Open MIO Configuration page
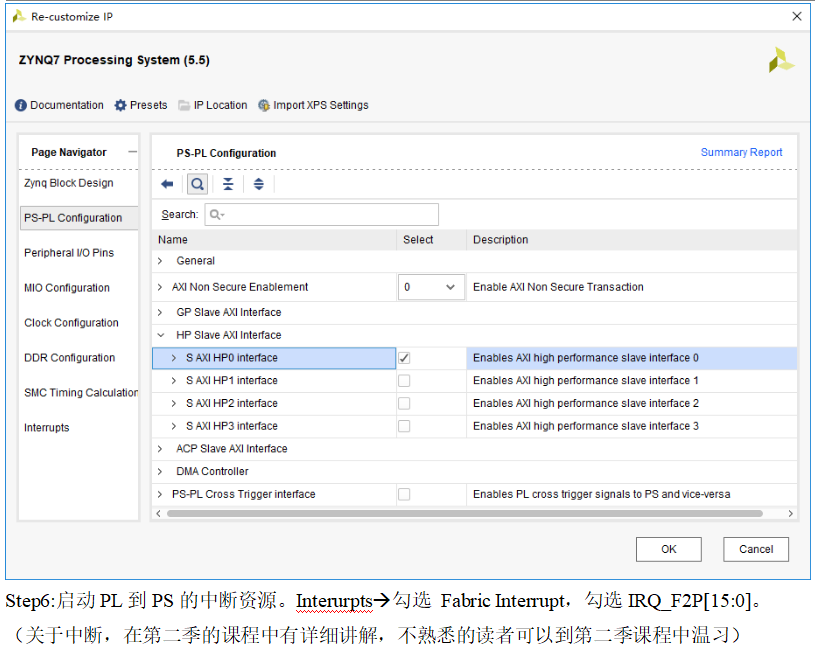The height and width of the screenshot is (650, 815). click(x=67, y=288)
